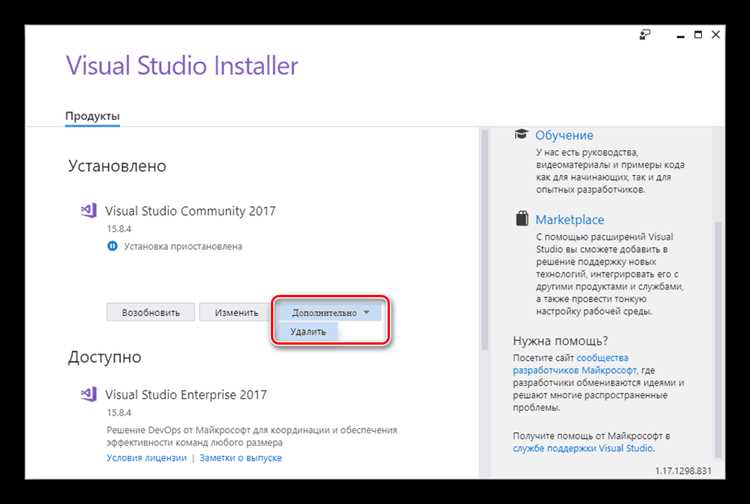Image resolution: width=750 pixels, height=504 pixels.
Task: Click the Visual Studio Community 2017 title
Action: coord(190,211)
